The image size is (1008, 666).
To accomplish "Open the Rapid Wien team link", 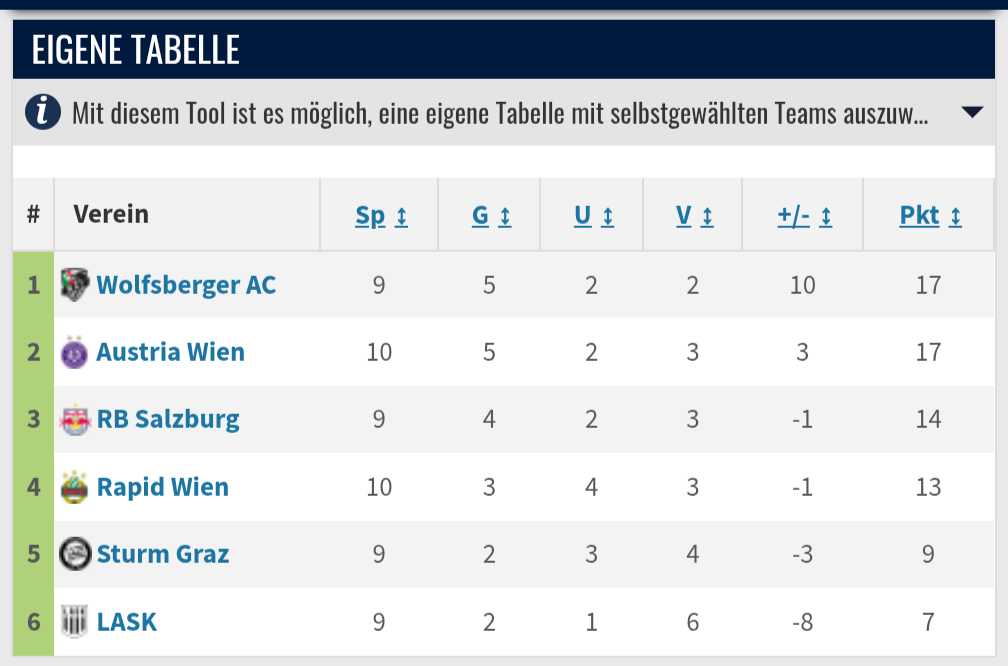I will [163, 487].
